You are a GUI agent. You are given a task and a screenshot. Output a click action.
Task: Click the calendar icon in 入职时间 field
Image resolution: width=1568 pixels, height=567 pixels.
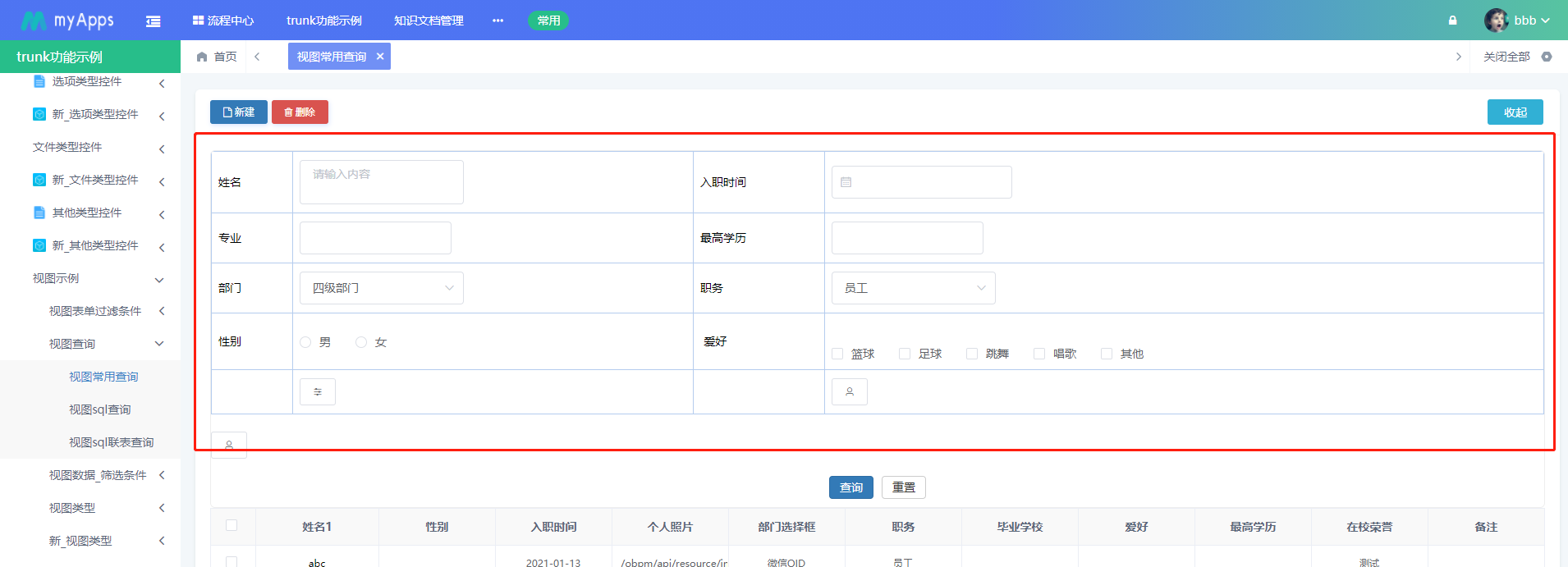pyautogui.click(x=846, y=182)
